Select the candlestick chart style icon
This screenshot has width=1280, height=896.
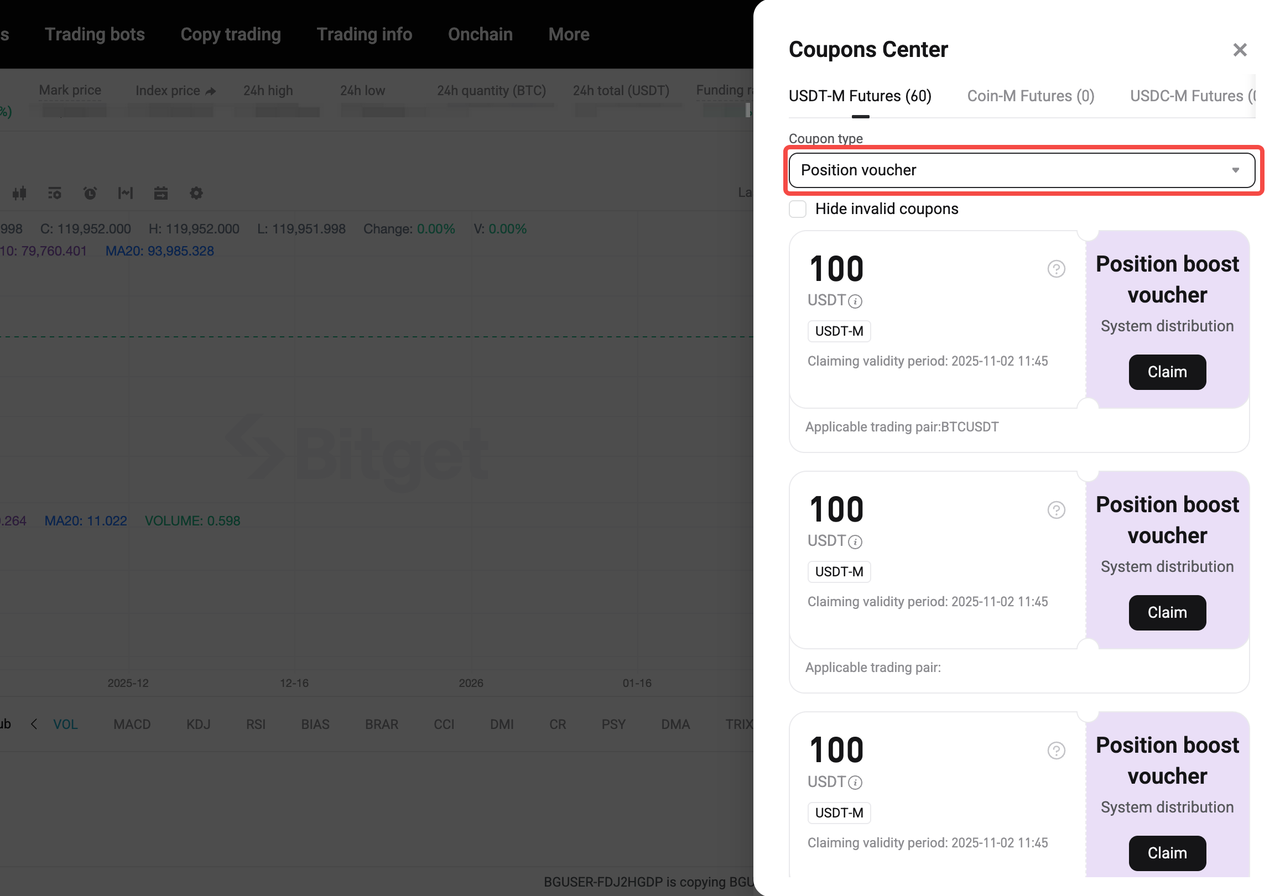click(19, 193)
